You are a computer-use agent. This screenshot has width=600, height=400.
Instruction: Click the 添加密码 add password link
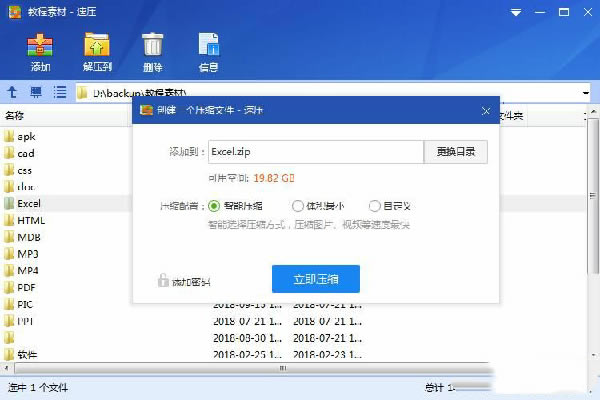click(x=191, y=282)
